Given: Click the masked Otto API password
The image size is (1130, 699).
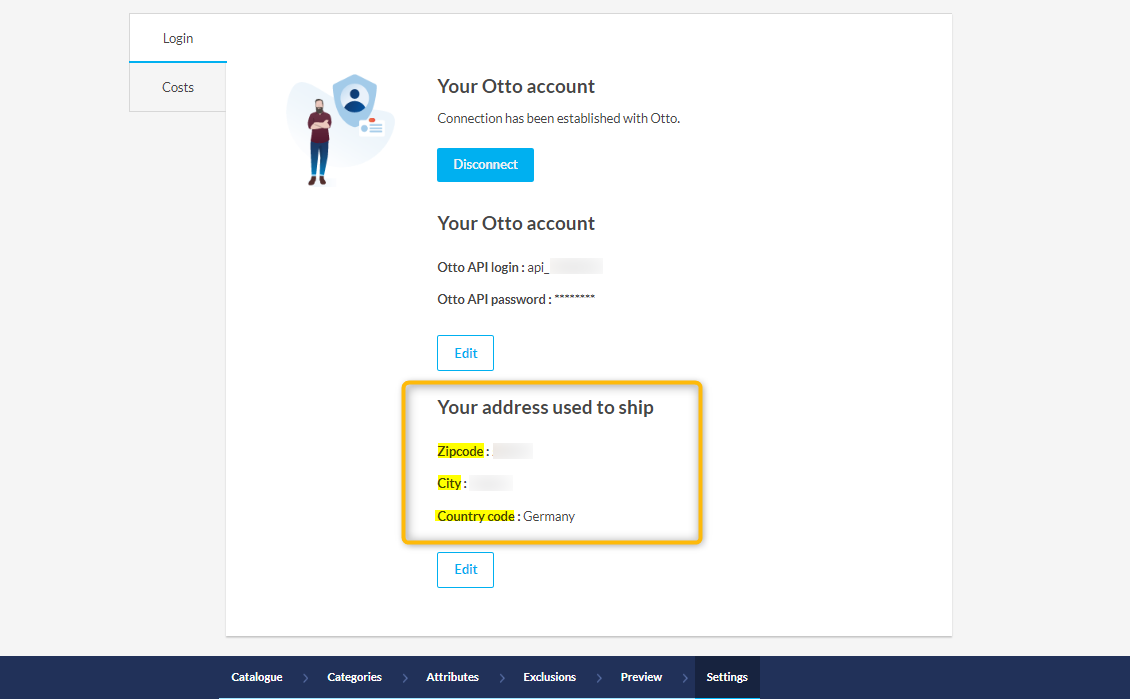Looking at the screenshot, I should 574,299.
